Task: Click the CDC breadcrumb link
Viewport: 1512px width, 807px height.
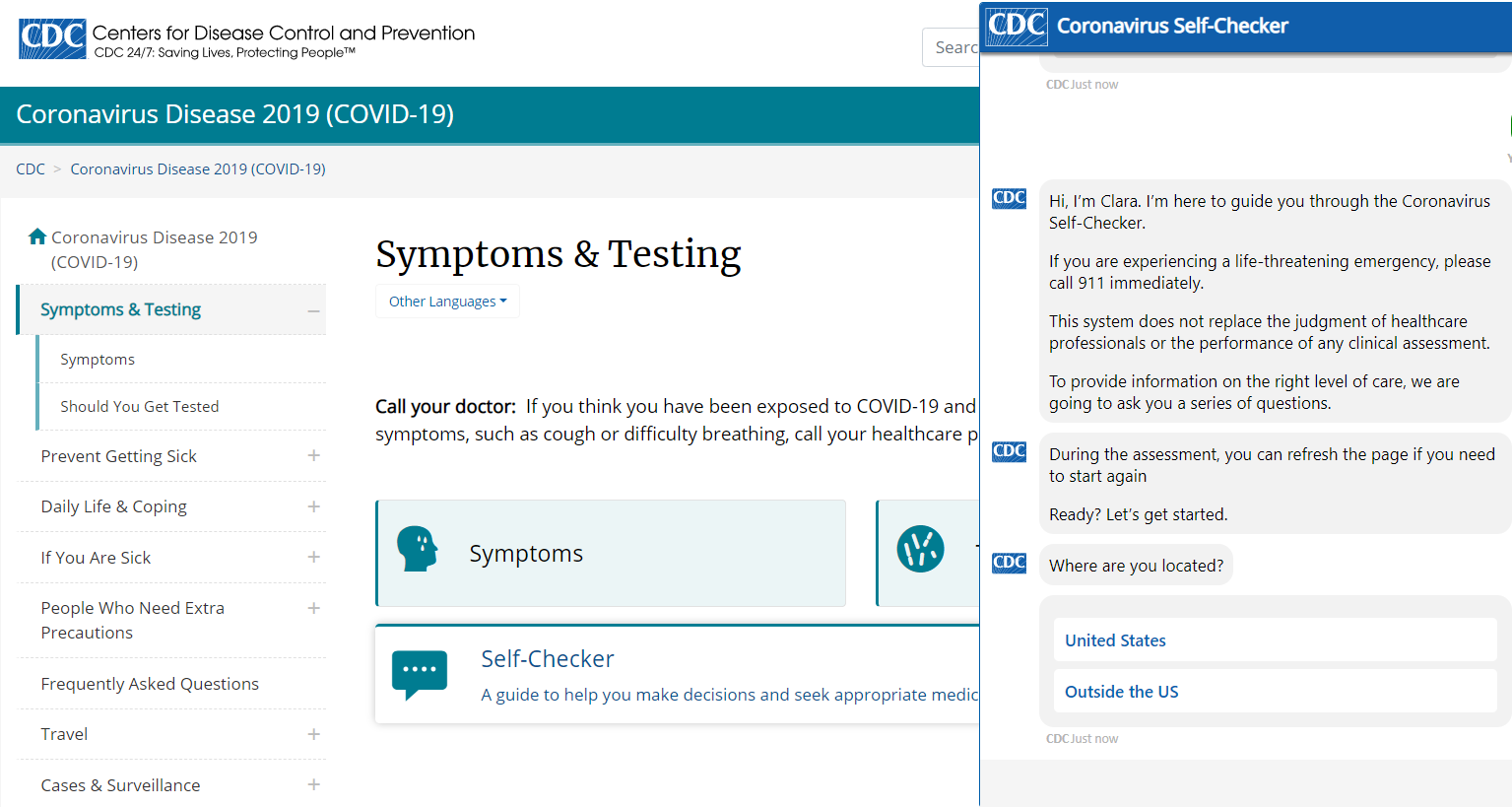Action: point(31,168)
